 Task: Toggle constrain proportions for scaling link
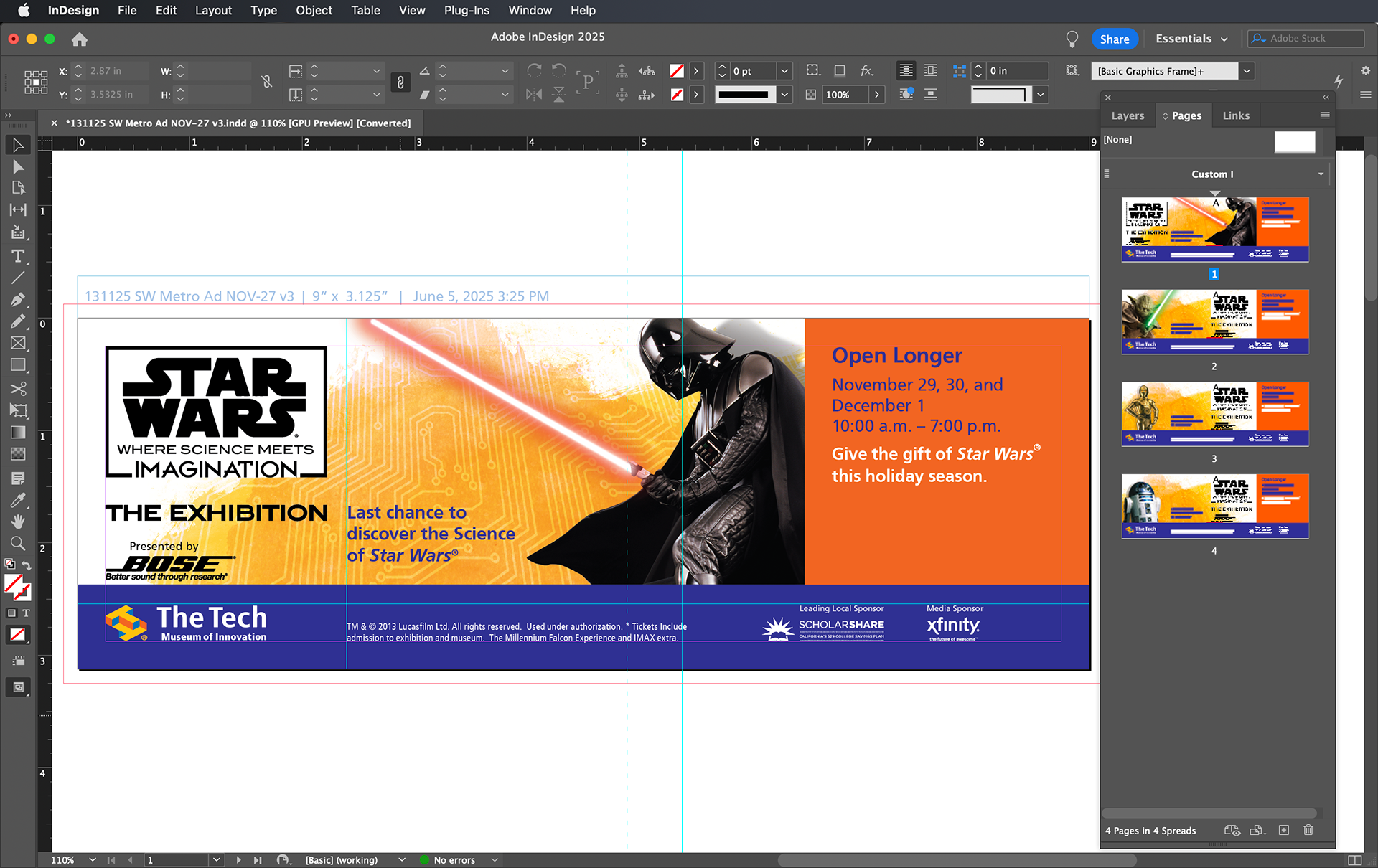tap(400, 82)
